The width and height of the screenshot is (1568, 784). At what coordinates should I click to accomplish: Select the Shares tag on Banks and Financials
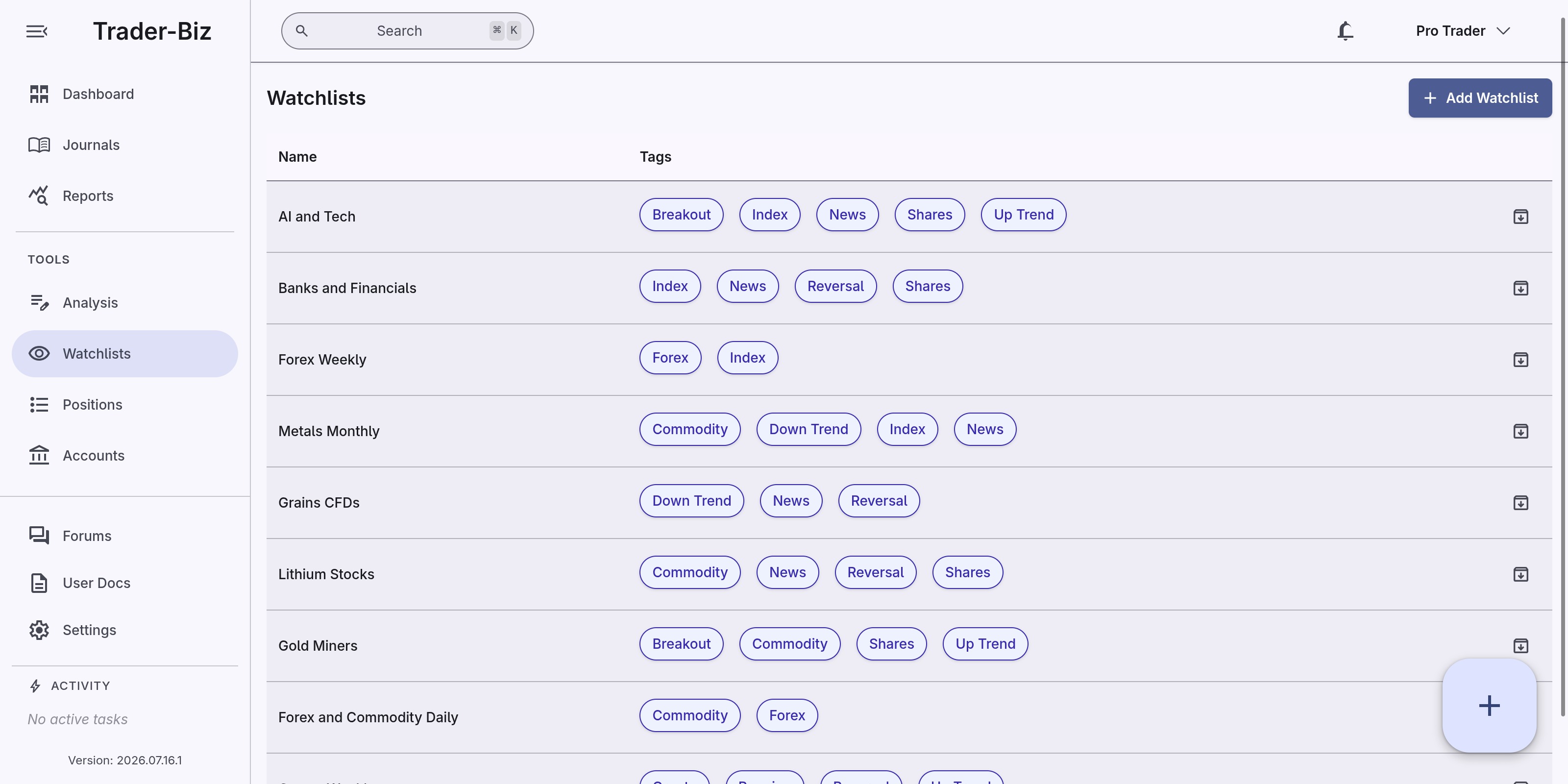click(927, 286)
